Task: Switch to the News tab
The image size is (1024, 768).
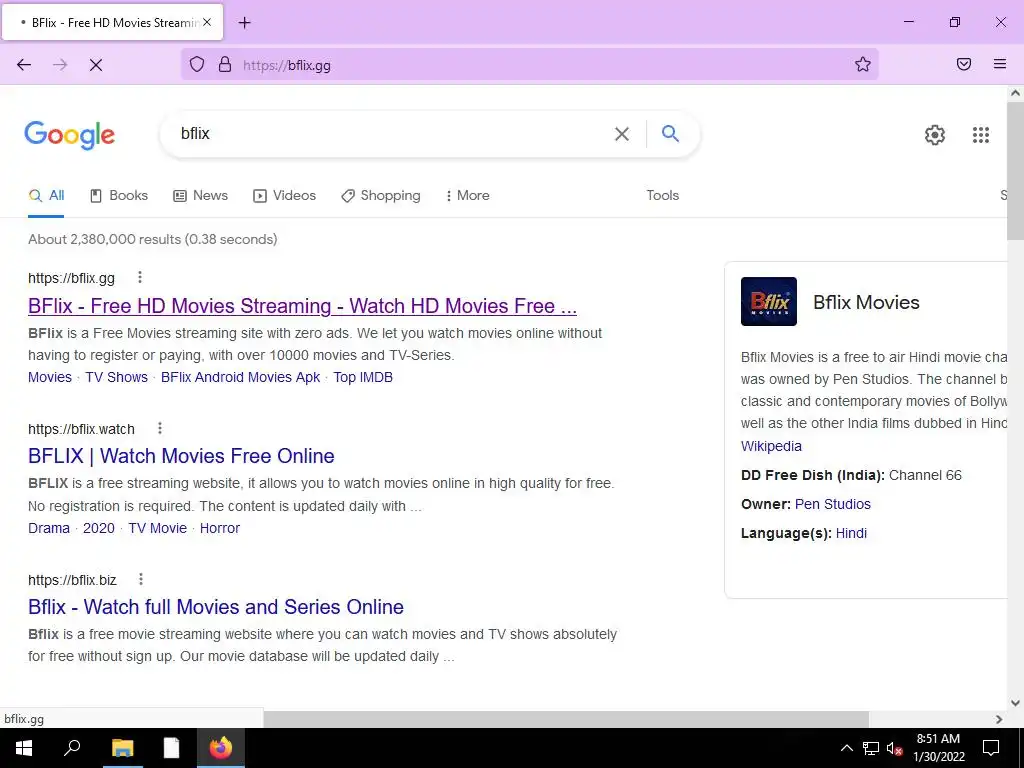Action: [x=200, y=195]
